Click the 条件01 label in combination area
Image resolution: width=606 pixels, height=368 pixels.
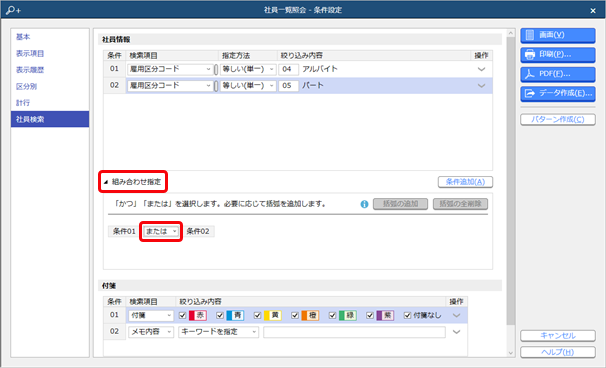pos(124,231)
